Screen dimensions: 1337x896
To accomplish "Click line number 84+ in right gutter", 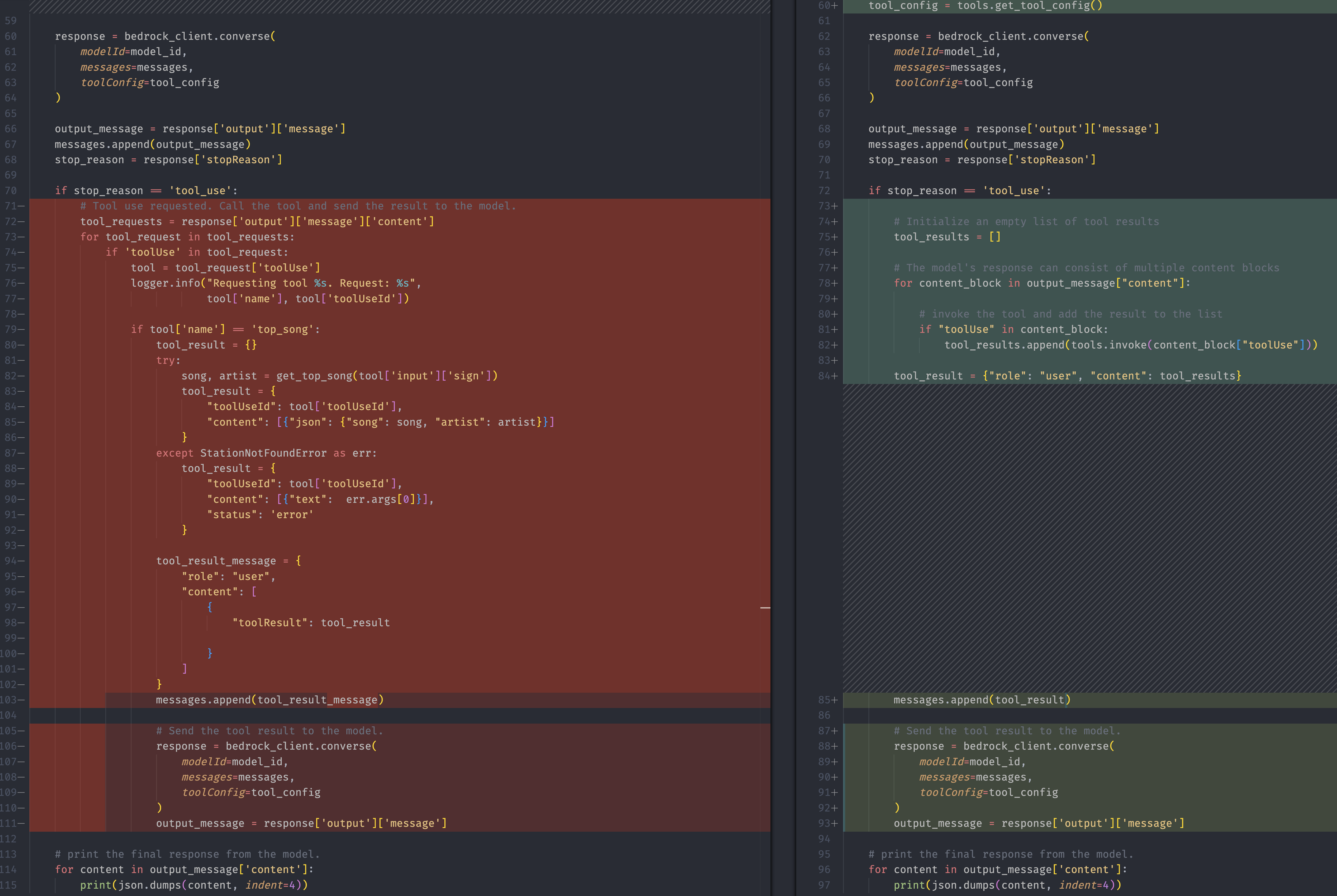I will pos(828,376).
